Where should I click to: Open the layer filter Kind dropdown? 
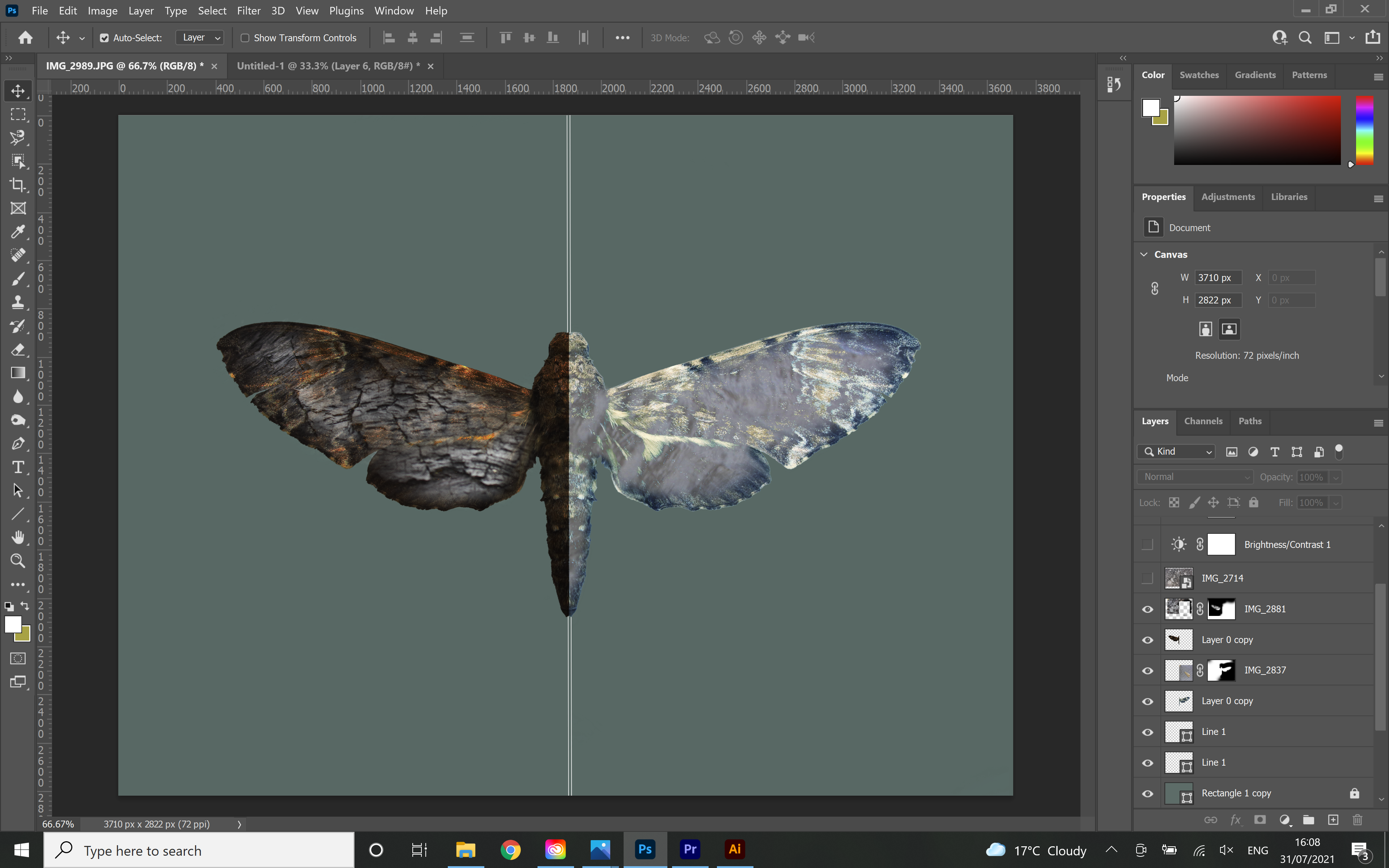point(1176,452)
